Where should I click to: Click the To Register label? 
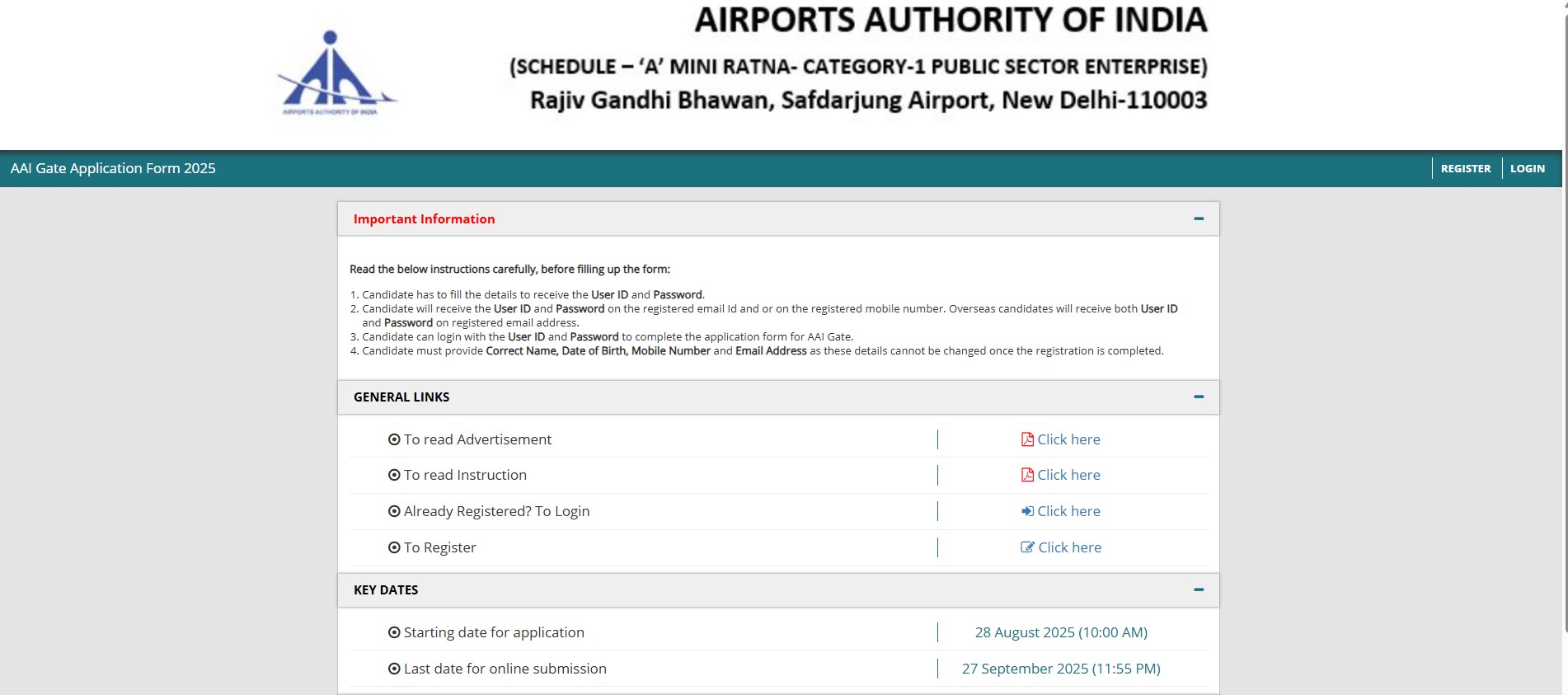(x=439, y=547)
